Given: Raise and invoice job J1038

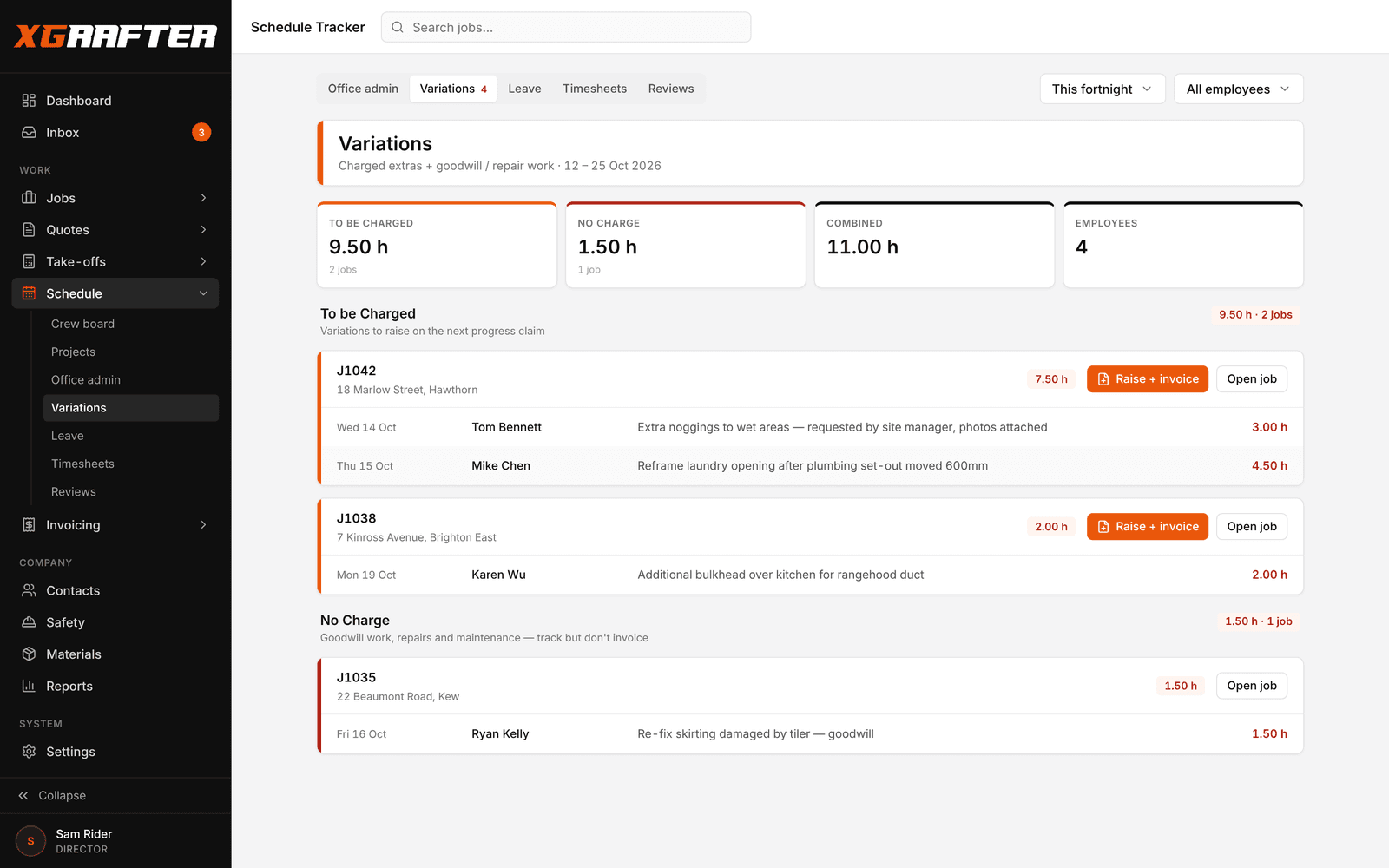Looking at the screenshot, I should [x=1148, y=527].
